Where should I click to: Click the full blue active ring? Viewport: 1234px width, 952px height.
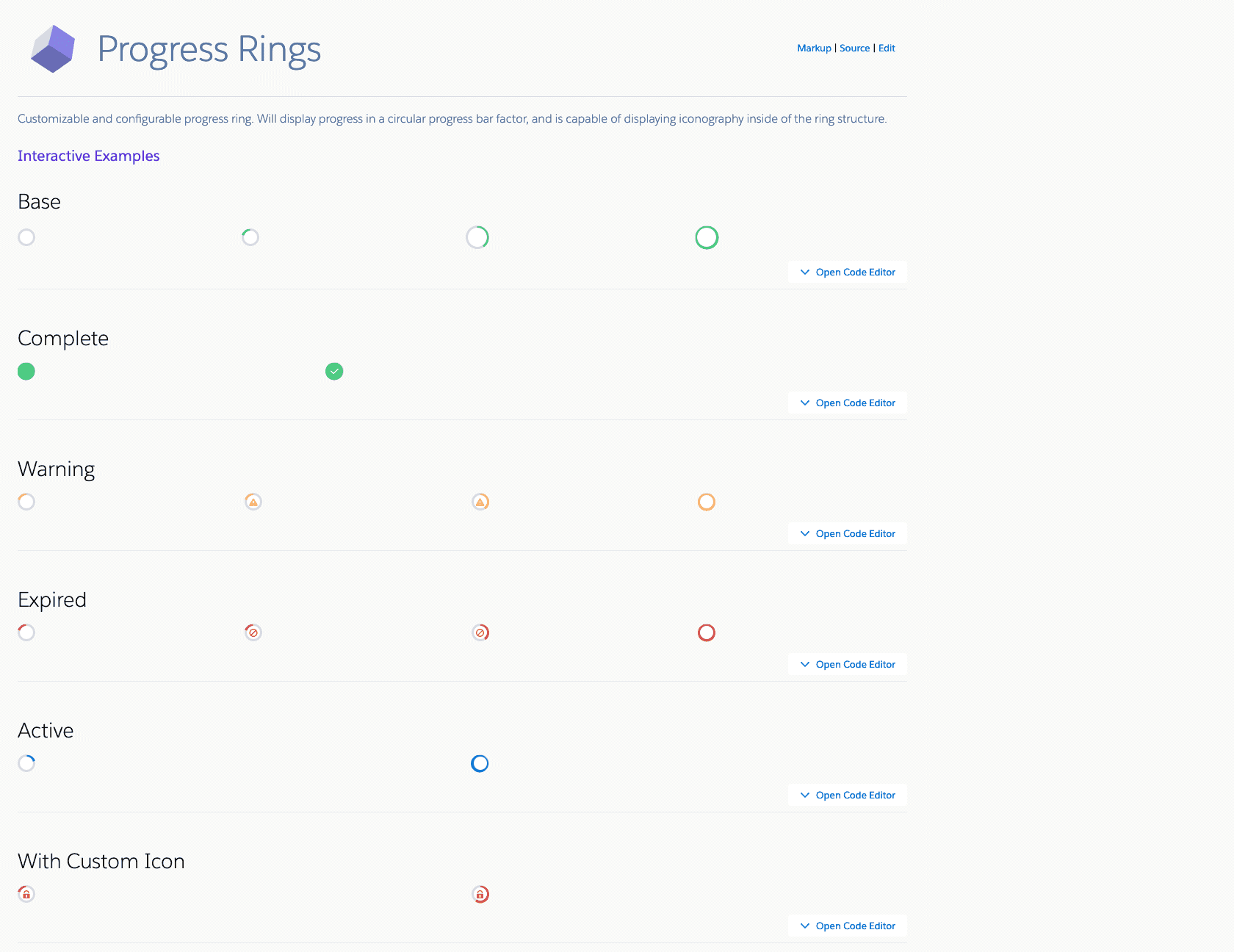[480, 764]
